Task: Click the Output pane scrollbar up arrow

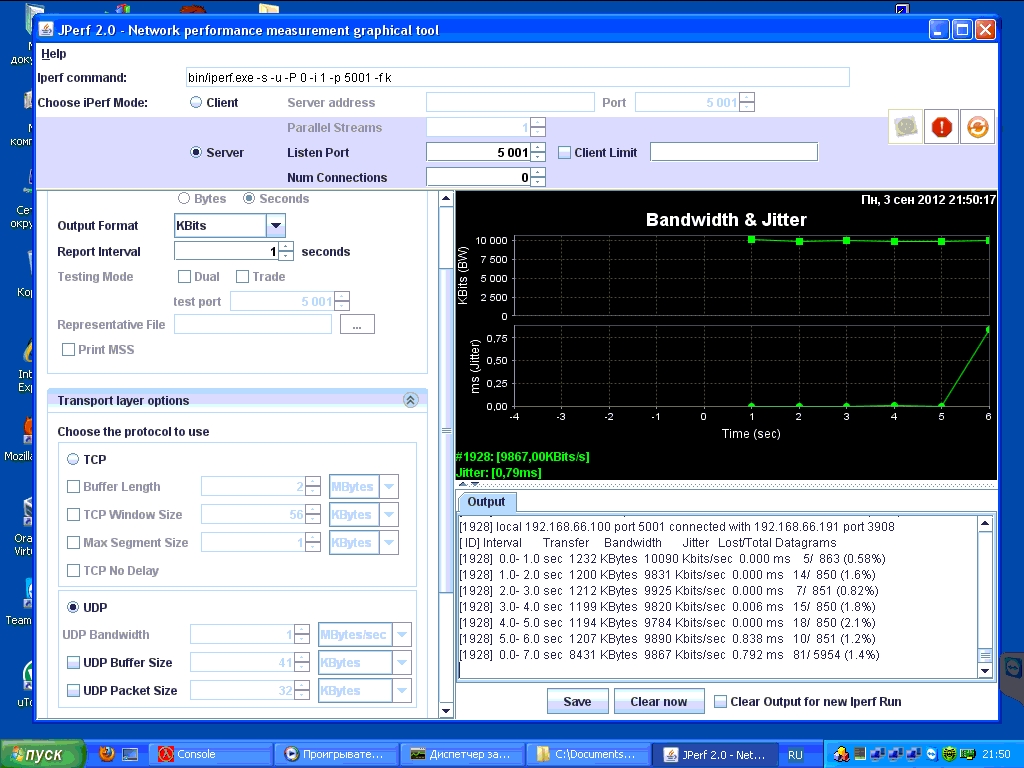Action: [985, 523]
